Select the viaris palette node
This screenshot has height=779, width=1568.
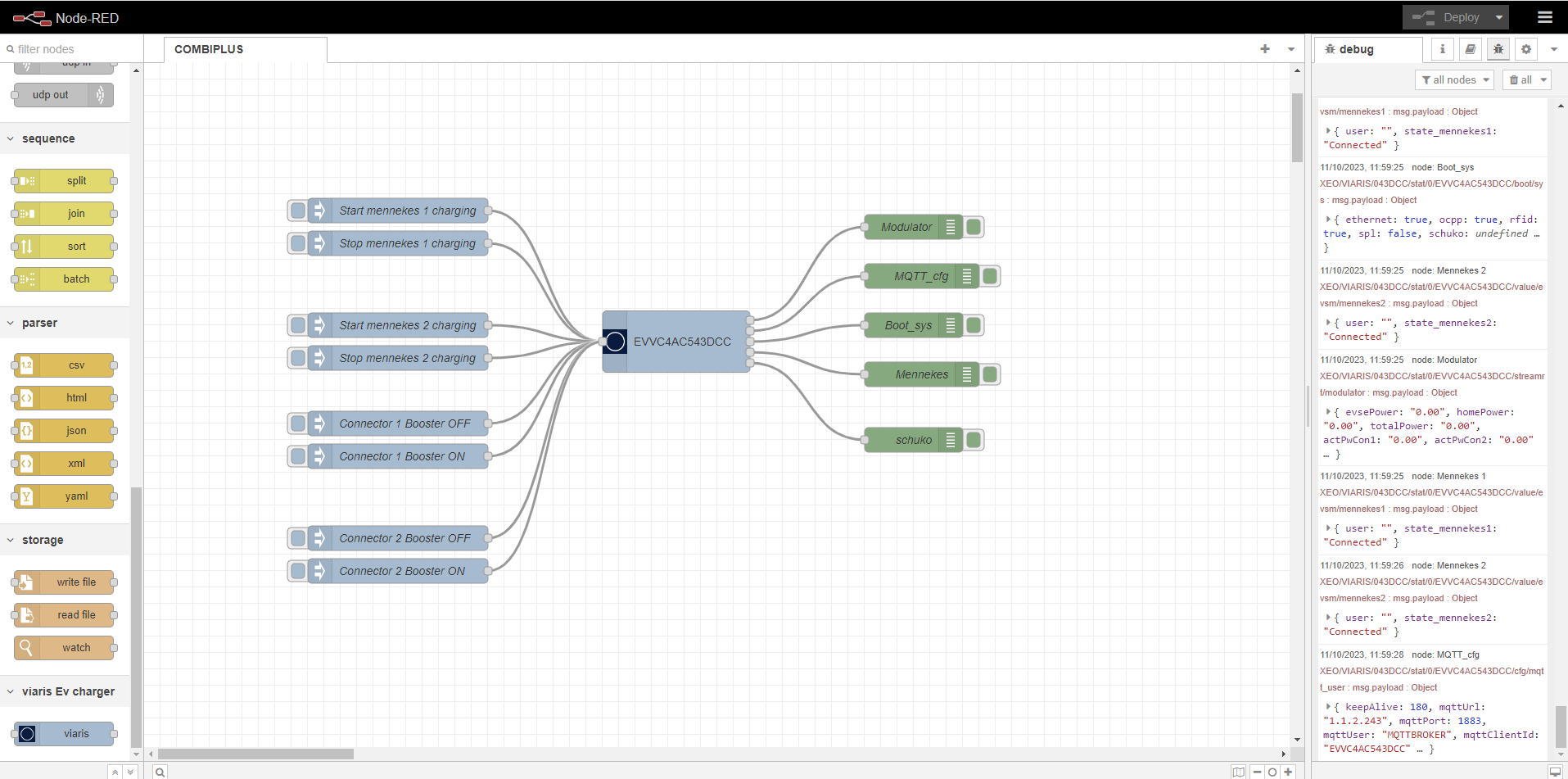pos(64,734)
